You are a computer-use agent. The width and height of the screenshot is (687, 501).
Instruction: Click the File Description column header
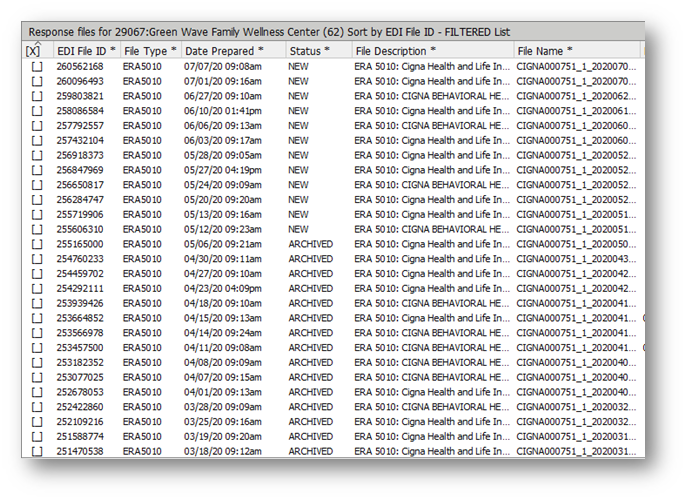396,50
